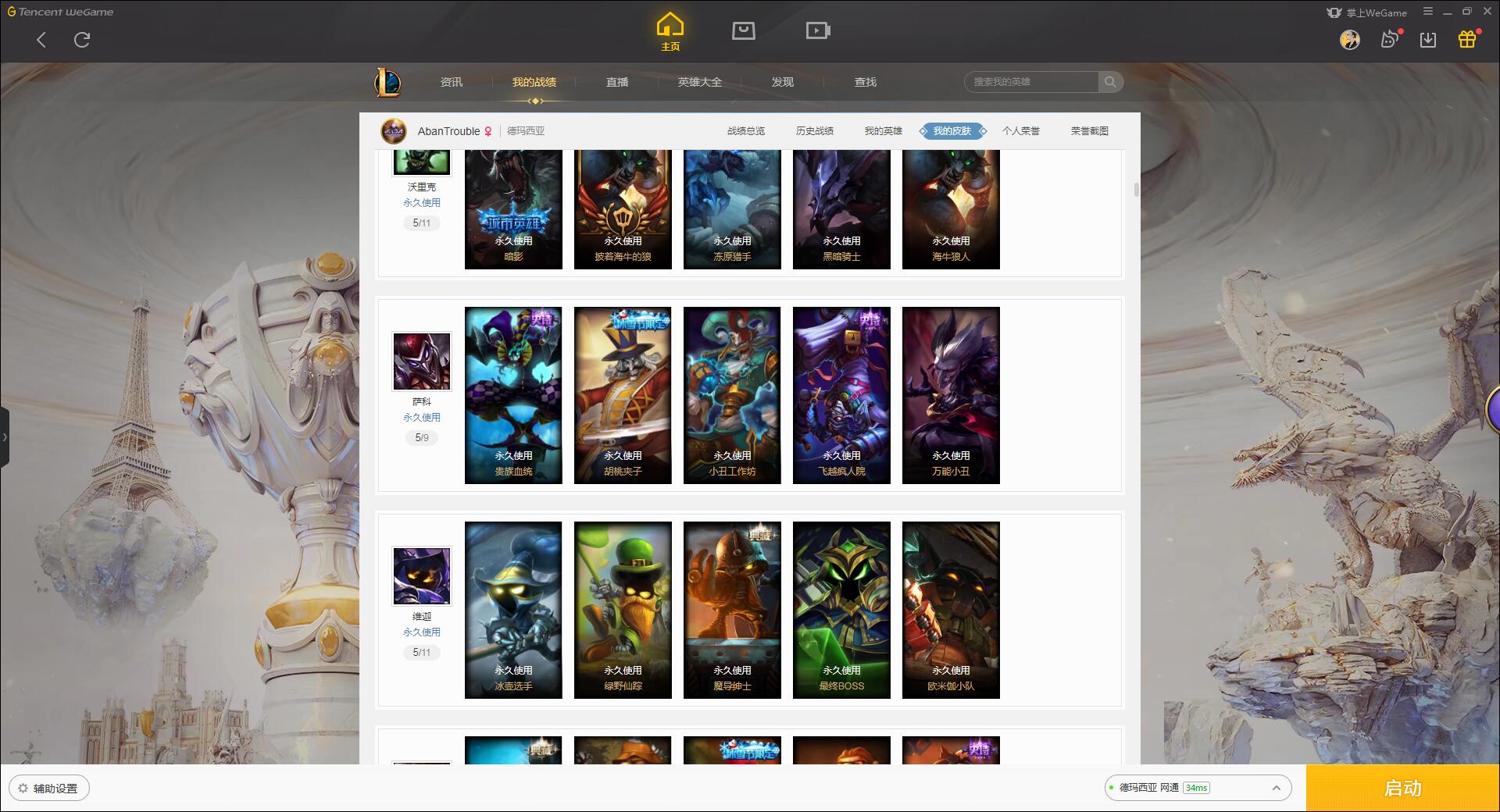Switch to 战绩总览 sub-tab

click(x=746, y=131)
